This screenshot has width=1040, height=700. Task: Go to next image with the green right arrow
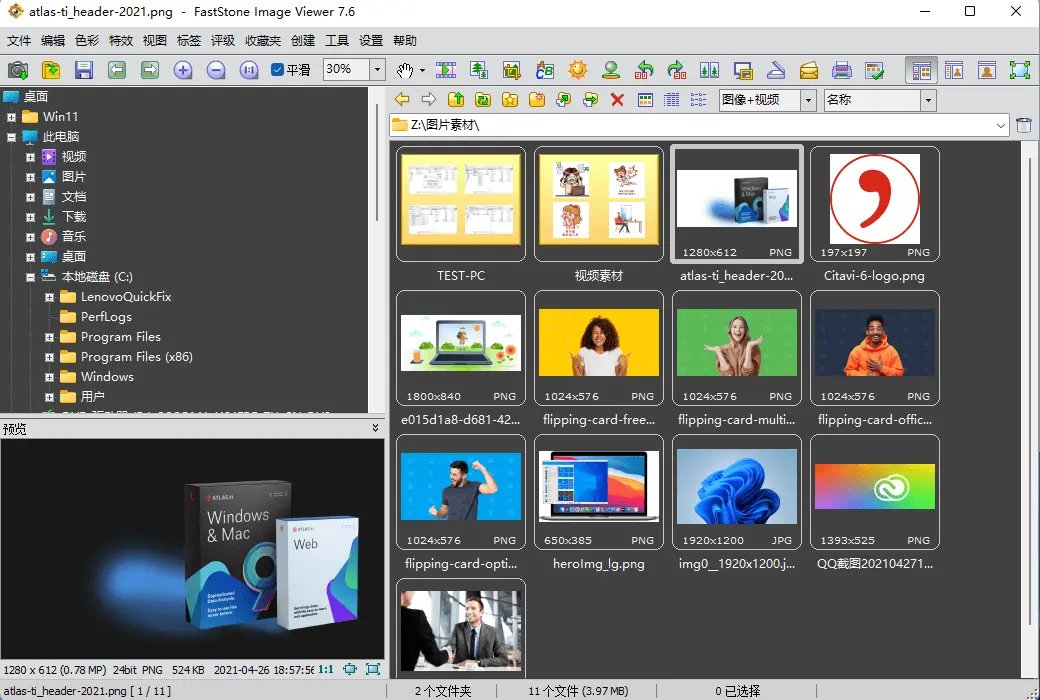pos(150,70)
